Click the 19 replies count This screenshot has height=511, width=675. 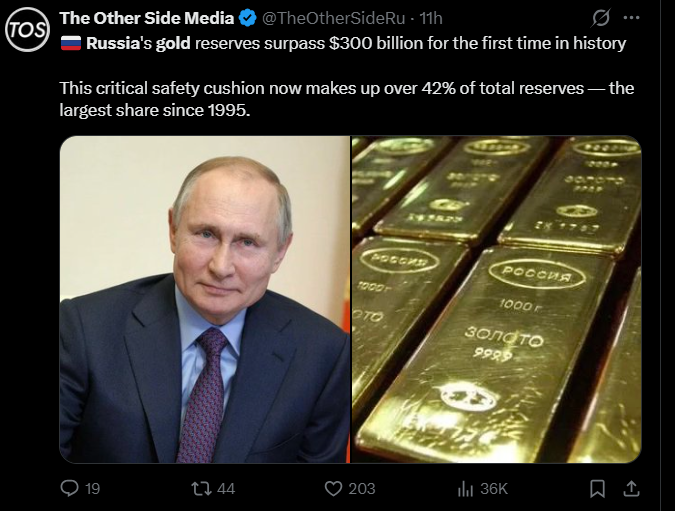[x=92, y=488]
